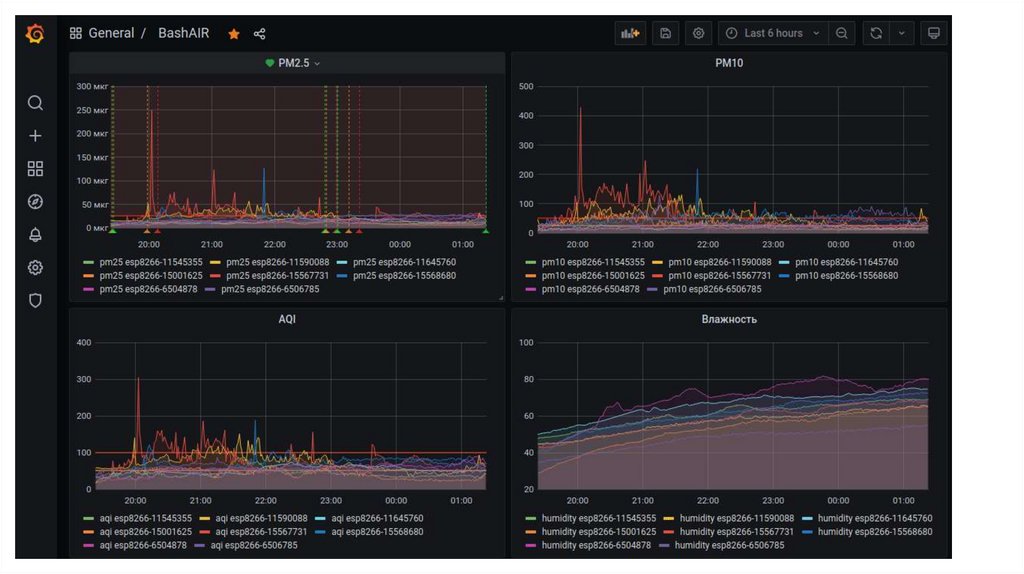Click the Grafana logo home icon
This screenshot has width=1024, height=574.
coord(35,34)
